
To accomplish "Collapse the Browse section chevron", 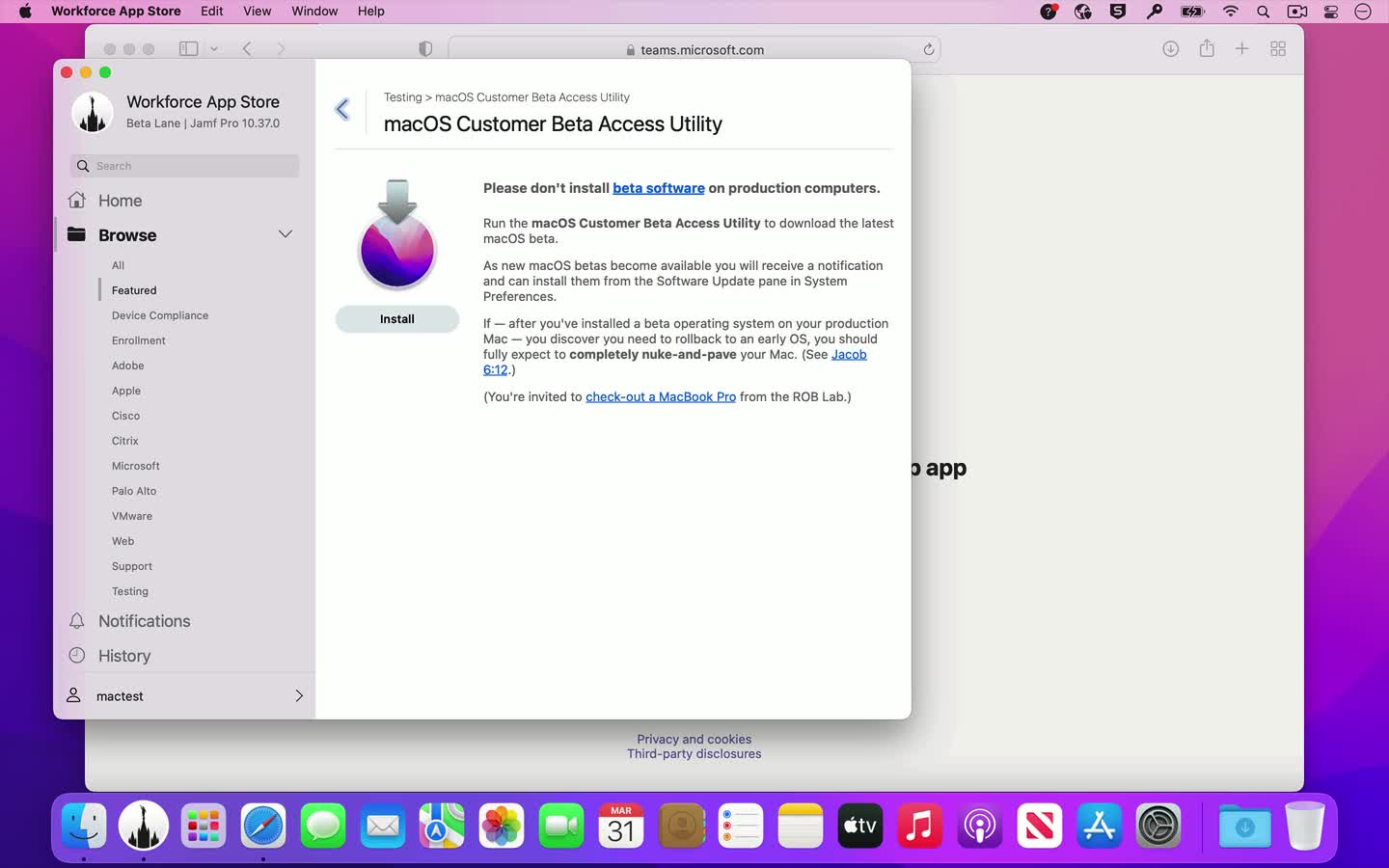I will (x=286, y=234).
